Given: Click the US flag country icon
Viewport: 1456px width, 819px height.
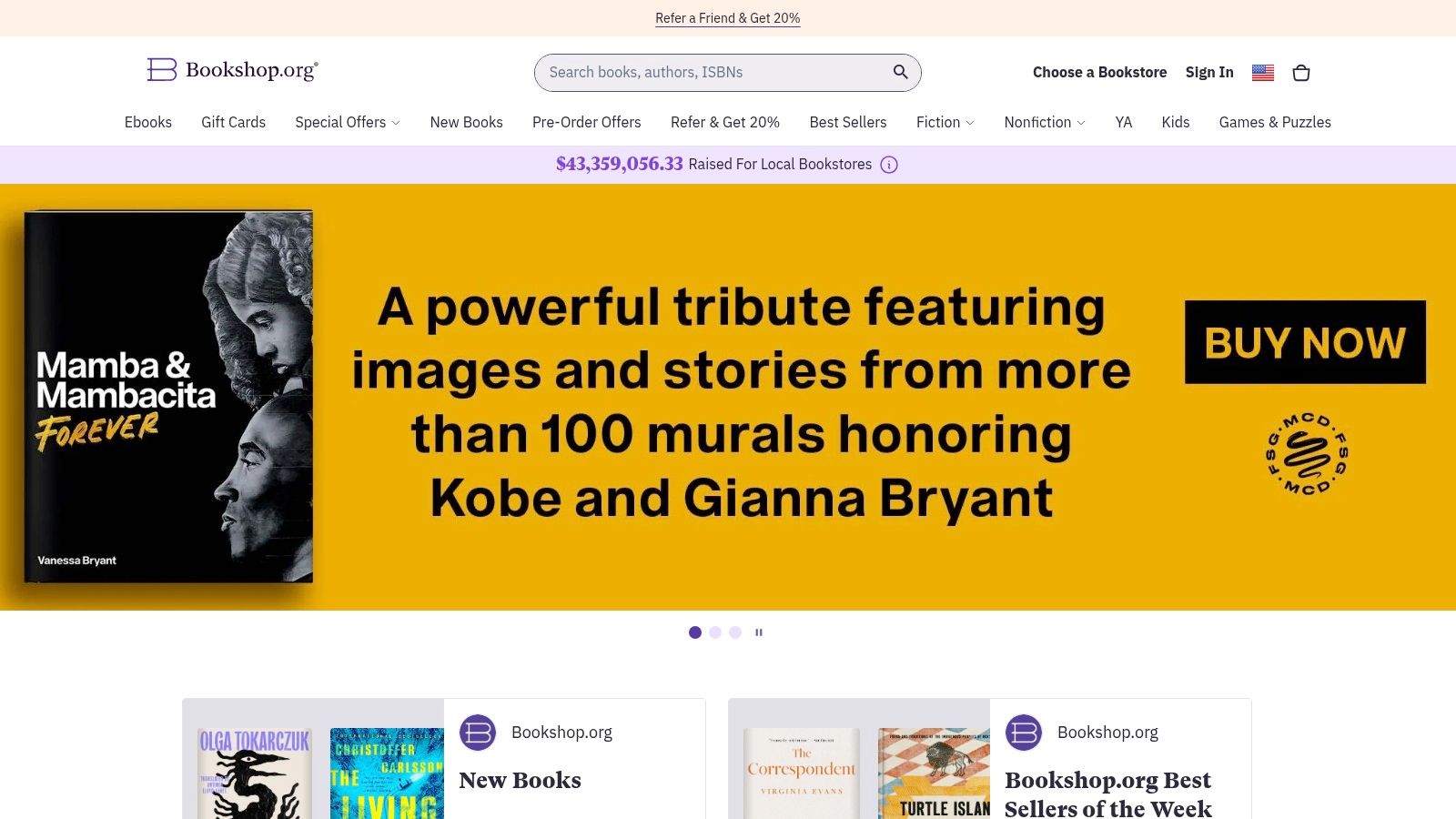Looking at the screenshot, I should click(x=1262, y=72).
